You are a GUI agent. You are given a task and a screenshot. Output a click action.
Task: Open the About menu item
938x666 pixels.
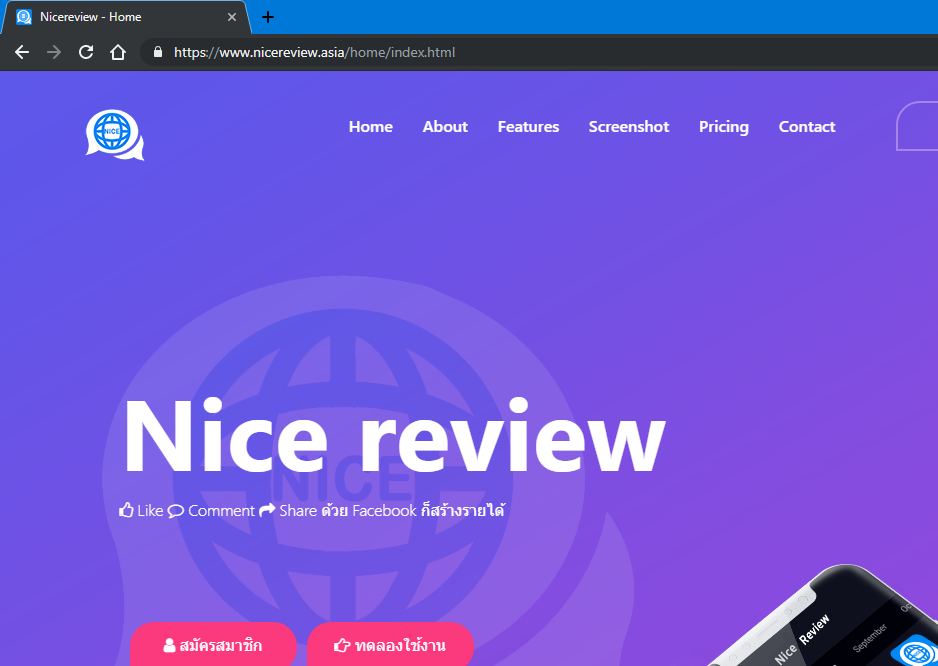tap(445, 127)
